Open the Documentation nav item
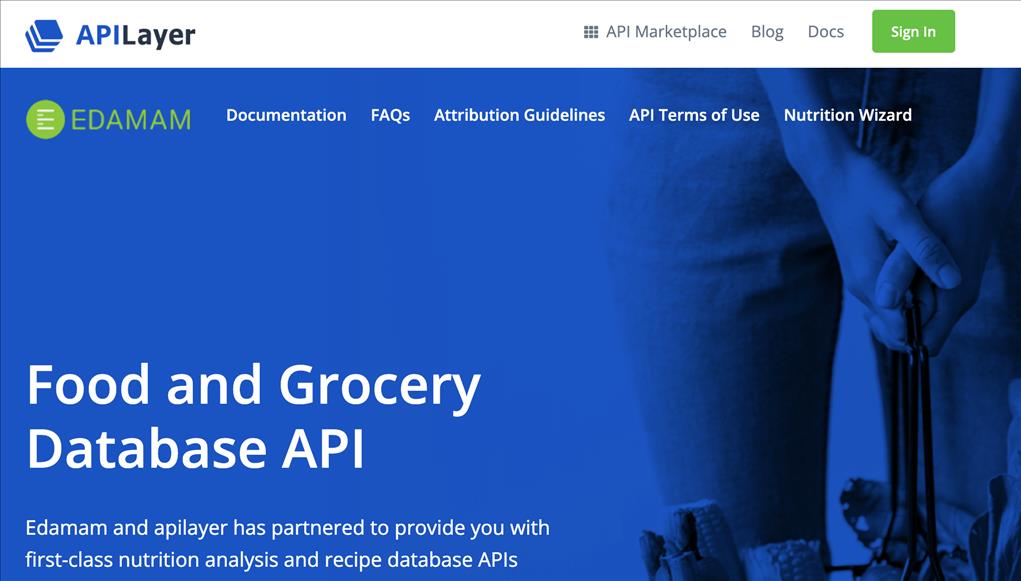 (286, 115)
